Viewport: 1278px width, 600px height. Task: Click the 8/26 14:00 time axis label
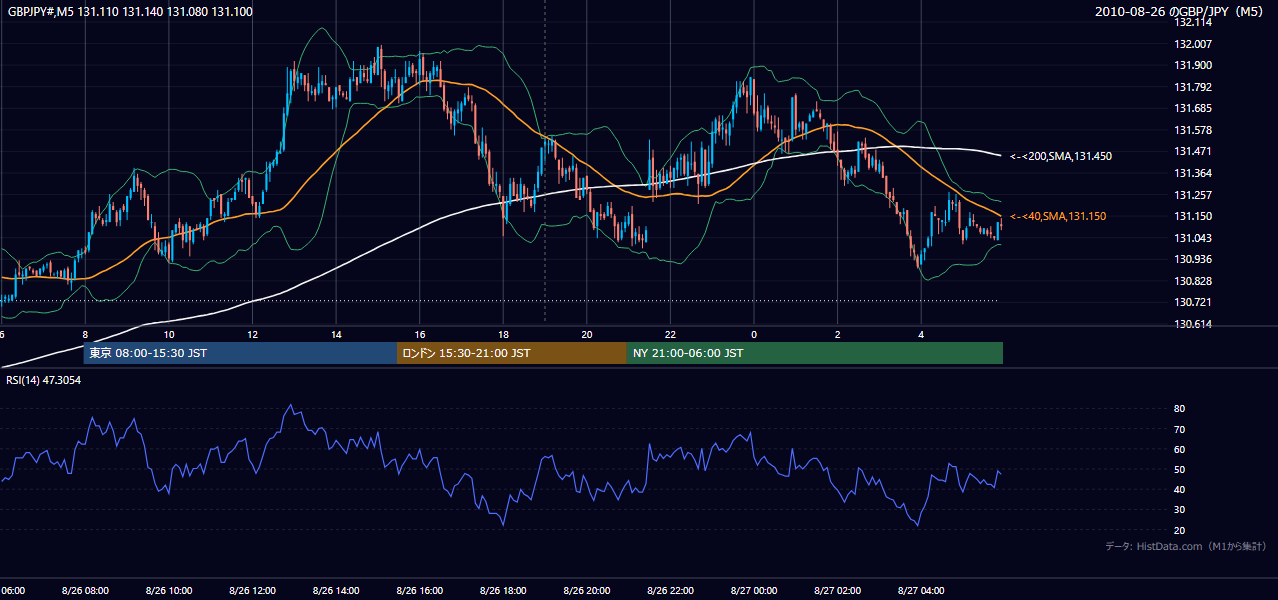[336, 591]
